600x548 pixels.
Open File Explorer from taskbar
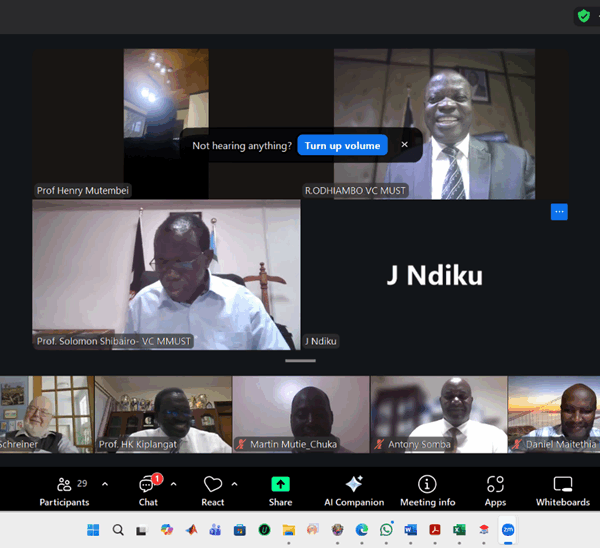click(289, 530)
